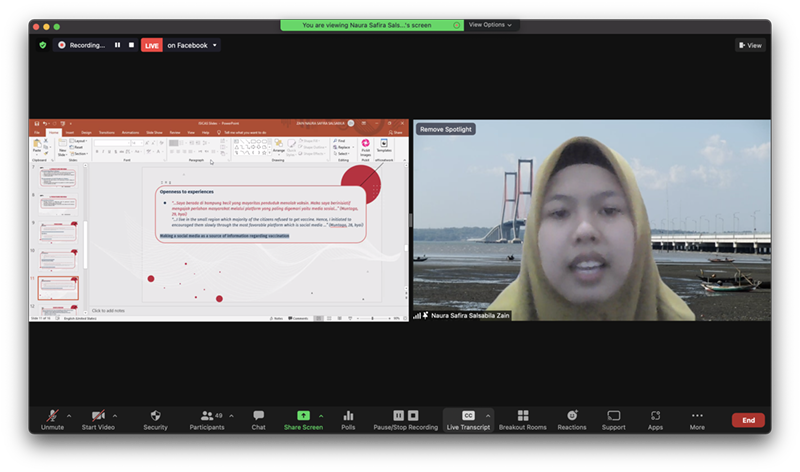Click the green encryption shield icon
Viewport: 800px width, 472px height.
pyautogui.click(x=43, y=45)
